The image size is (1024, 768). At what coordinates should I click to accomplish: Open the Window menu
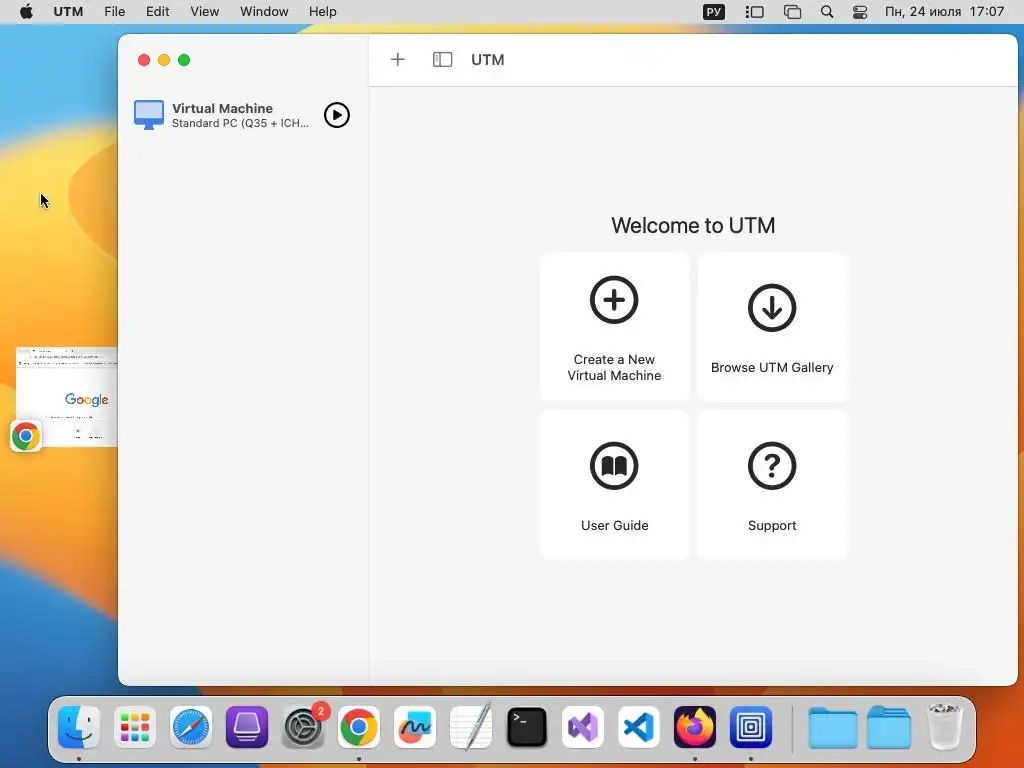tap(264, 12)
